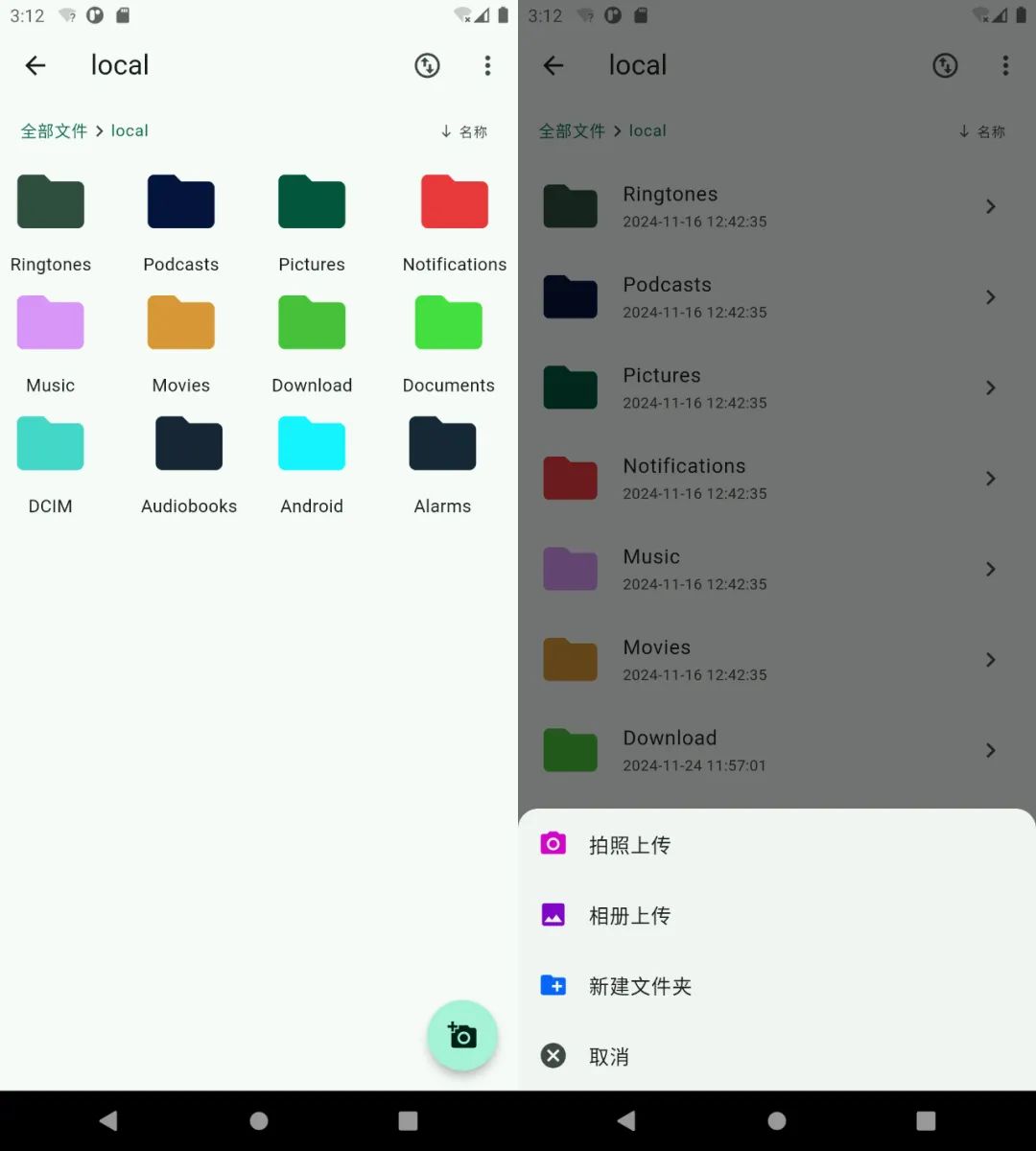Open the cyan Android folder
1036x1151 pixels.
312,443
